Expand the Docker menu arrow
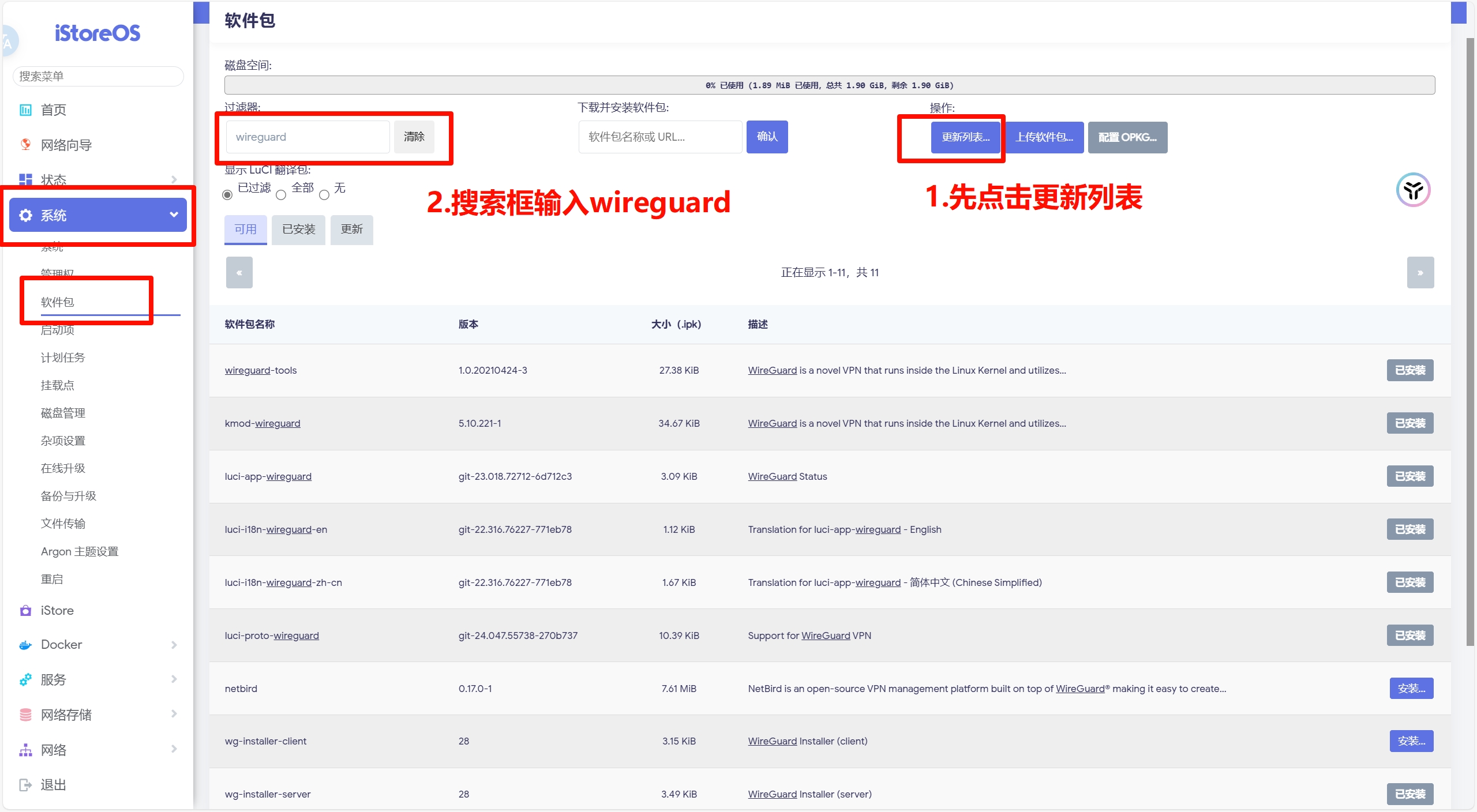Screen dimensions: 1477x812 pyautogui.click(x=174, y=645)
